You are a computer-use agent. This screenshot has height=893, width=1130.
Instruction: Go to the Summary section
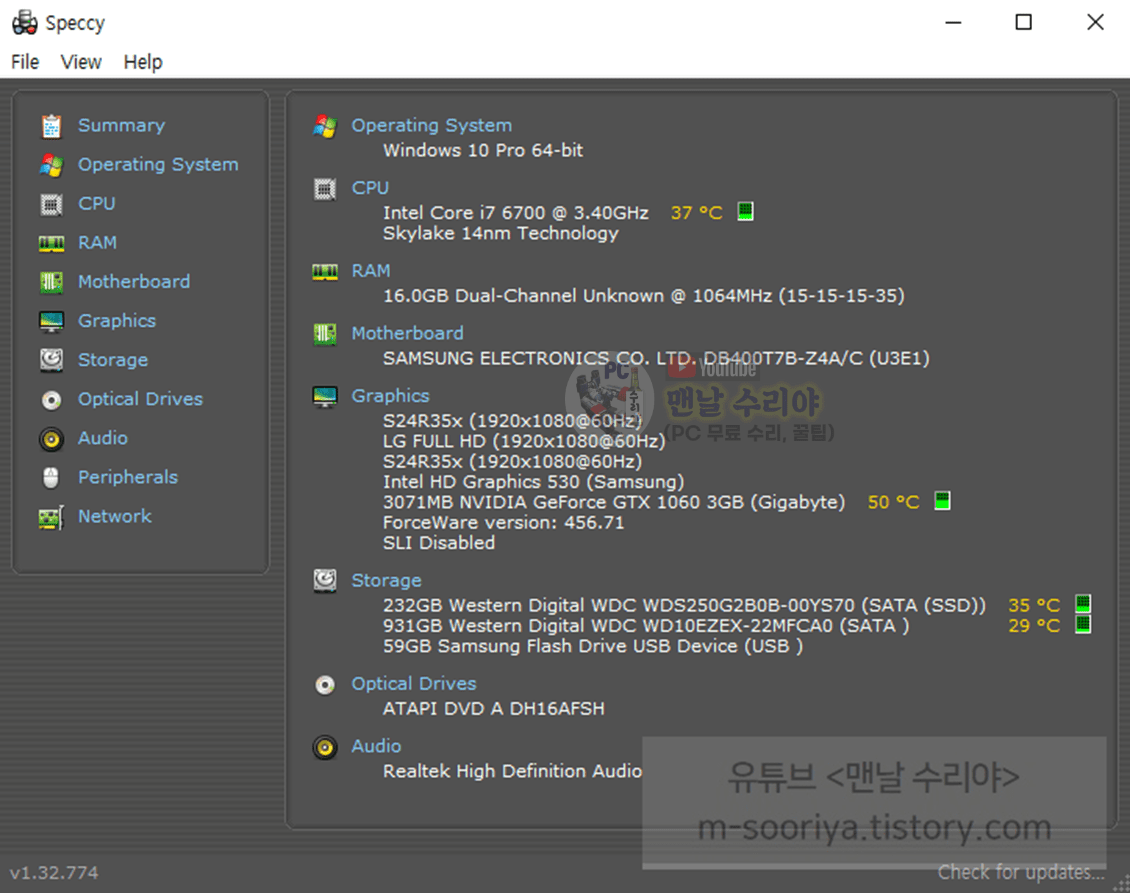(122, 125)
